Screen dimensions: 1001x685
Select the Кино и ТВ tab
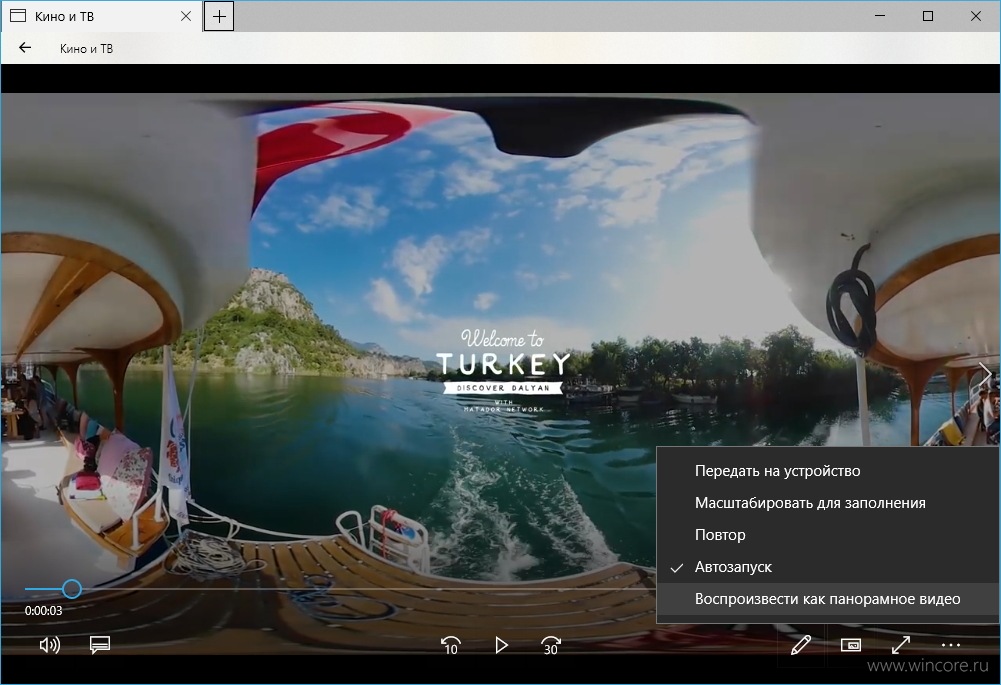coord(101,16)
